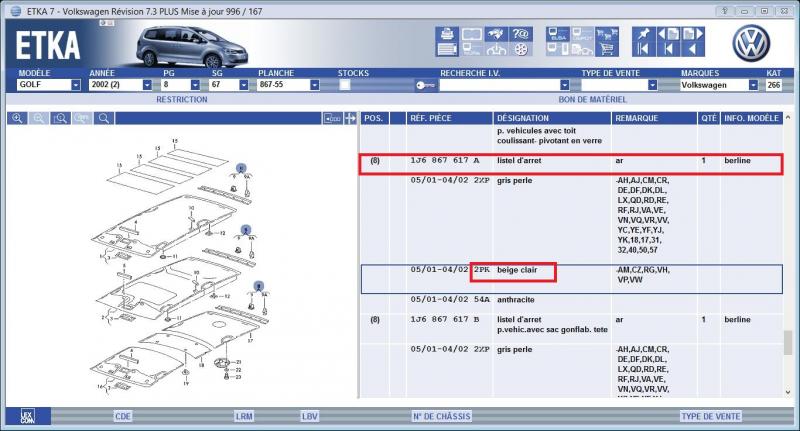Click TYPE DE VENTE in bottom bar
The height and width of the screenshot is (431, 800).
(x=711, y=416)
